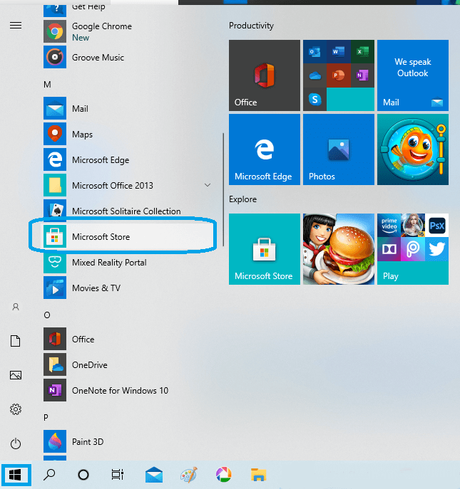Open the Word icon in Office apps tile
This screenshot has width=460, height=489.
(x=339, y=52)
